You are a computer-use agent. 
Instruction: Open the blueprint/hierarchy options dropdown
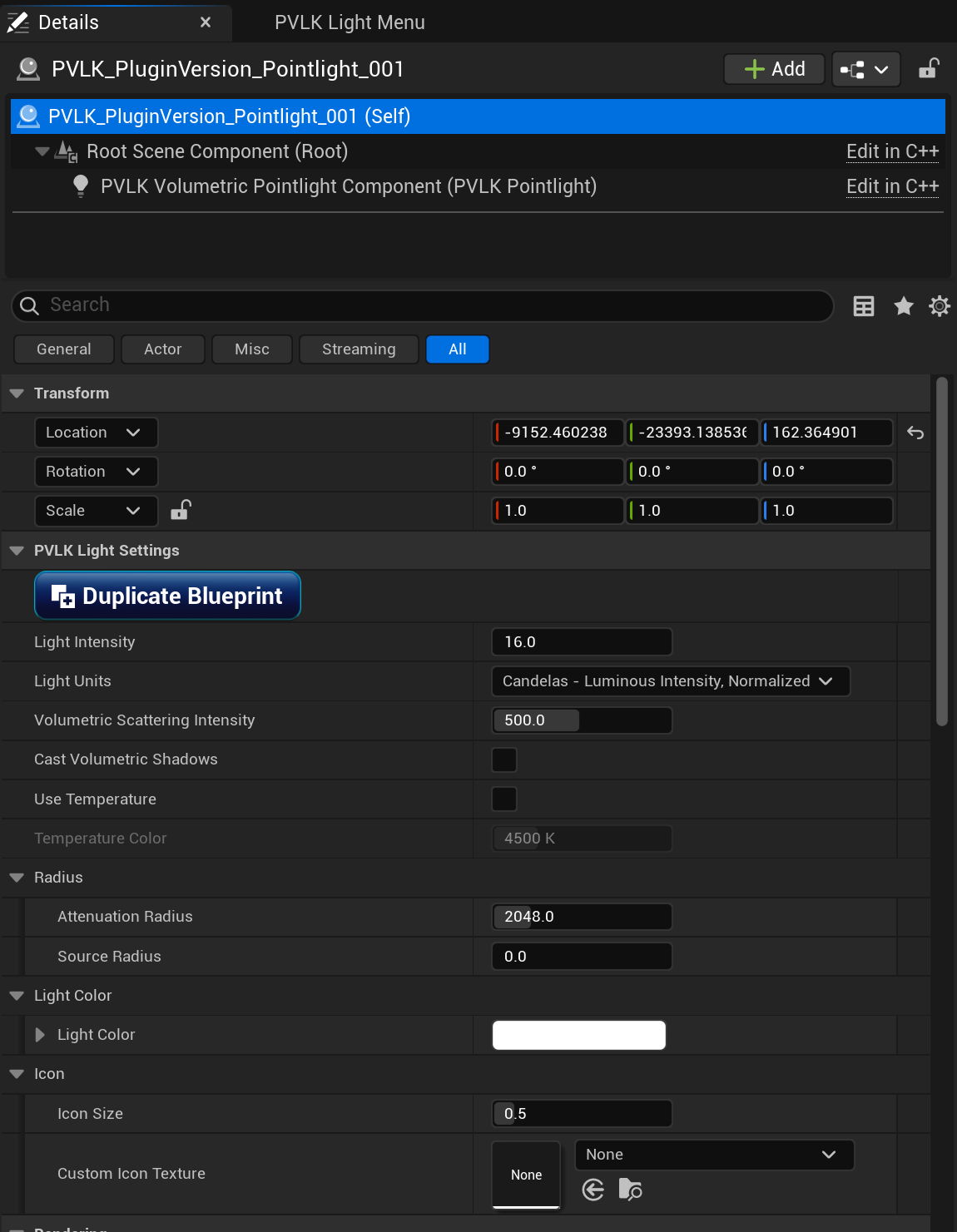click(865, 69)
